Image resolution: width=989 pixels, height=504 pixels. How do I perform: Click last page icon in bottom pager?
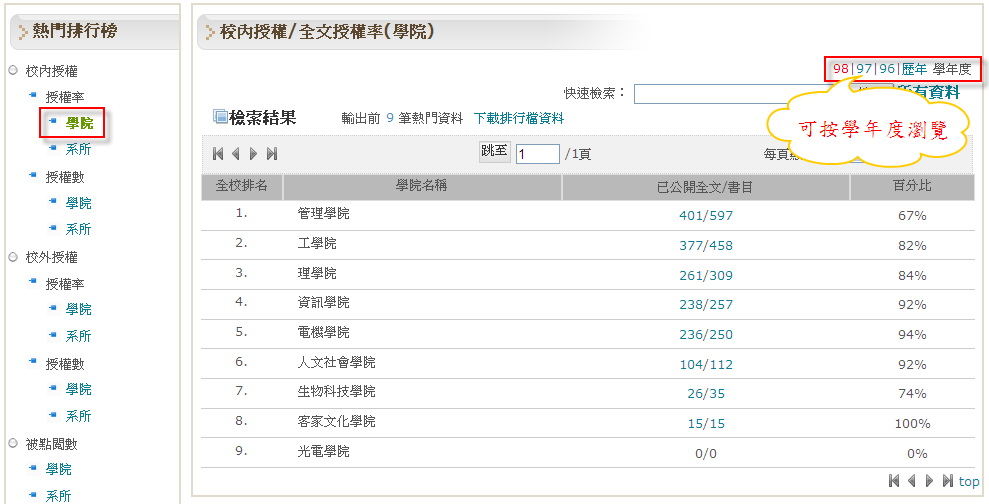946,481
